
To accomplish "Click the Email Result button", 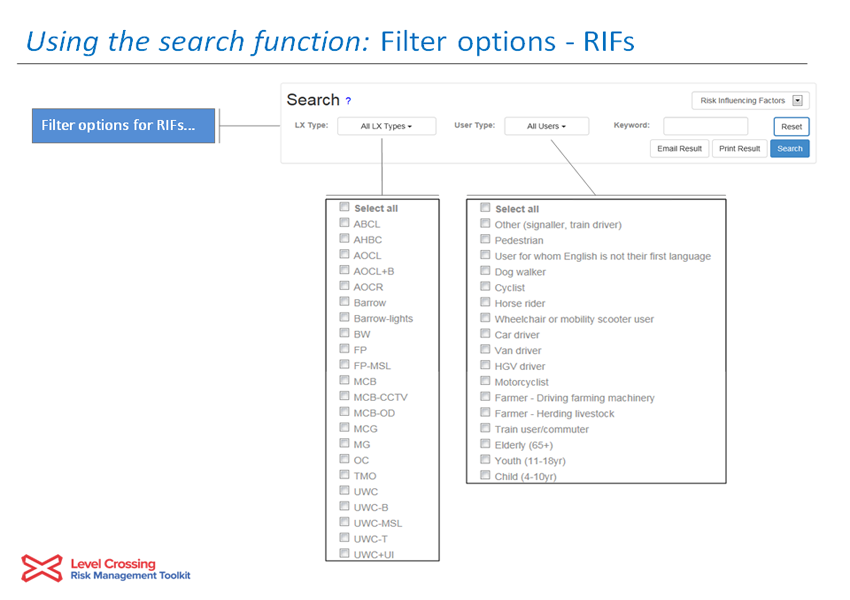I will pos(679,149).
